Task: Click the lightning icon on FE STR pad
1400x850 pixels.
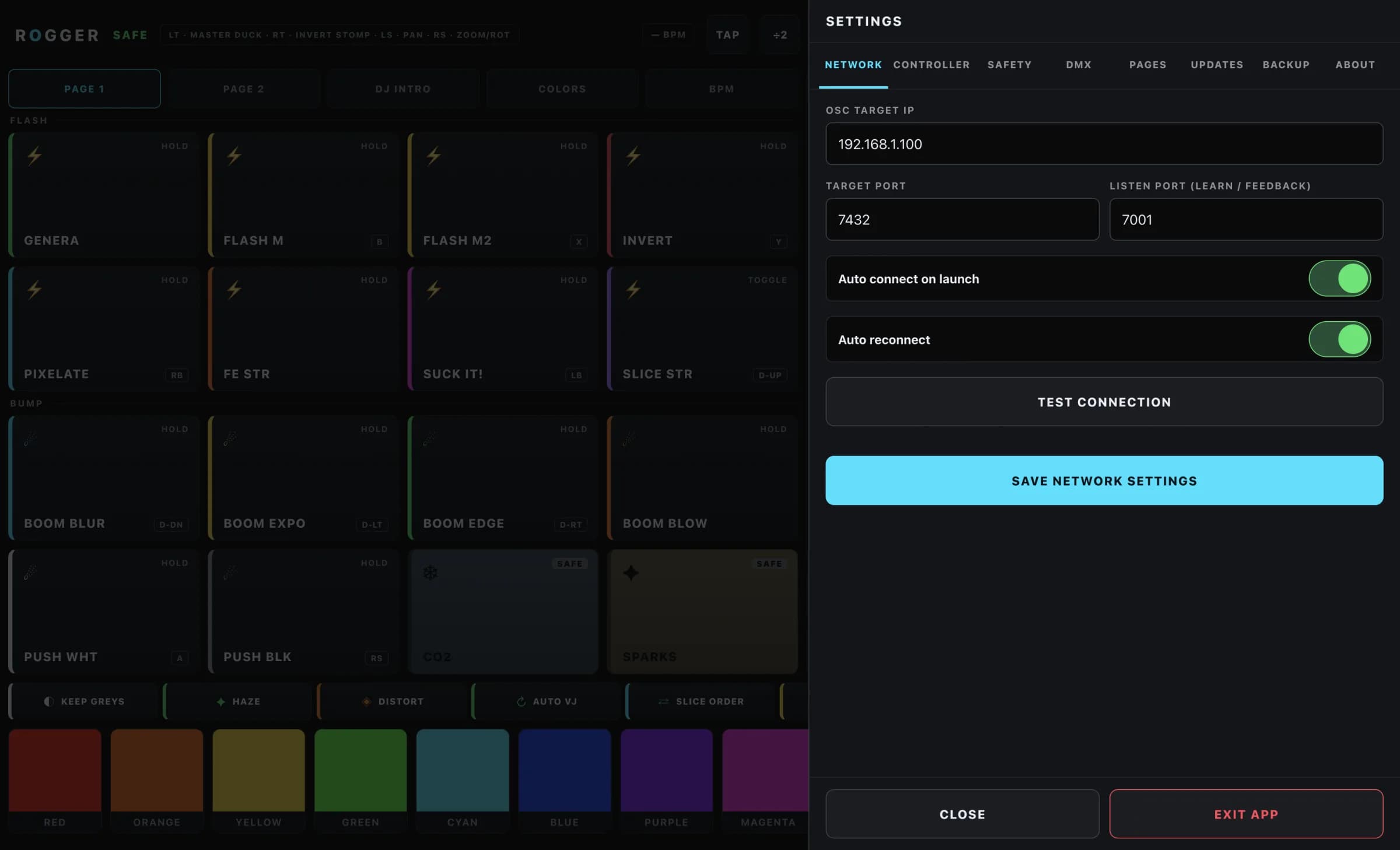Action: click(234, 289)
